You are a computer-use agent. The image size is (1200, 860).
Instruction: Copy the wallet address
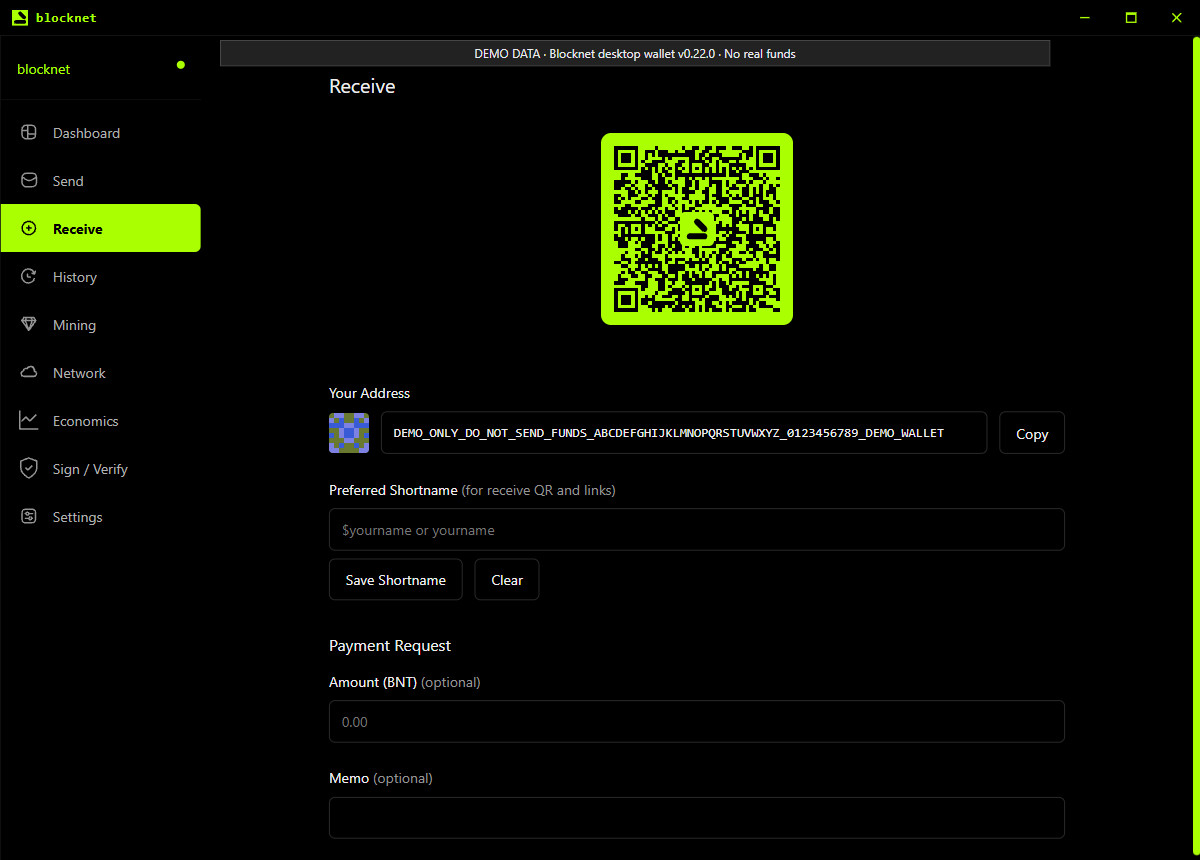tap(1032, 433)
